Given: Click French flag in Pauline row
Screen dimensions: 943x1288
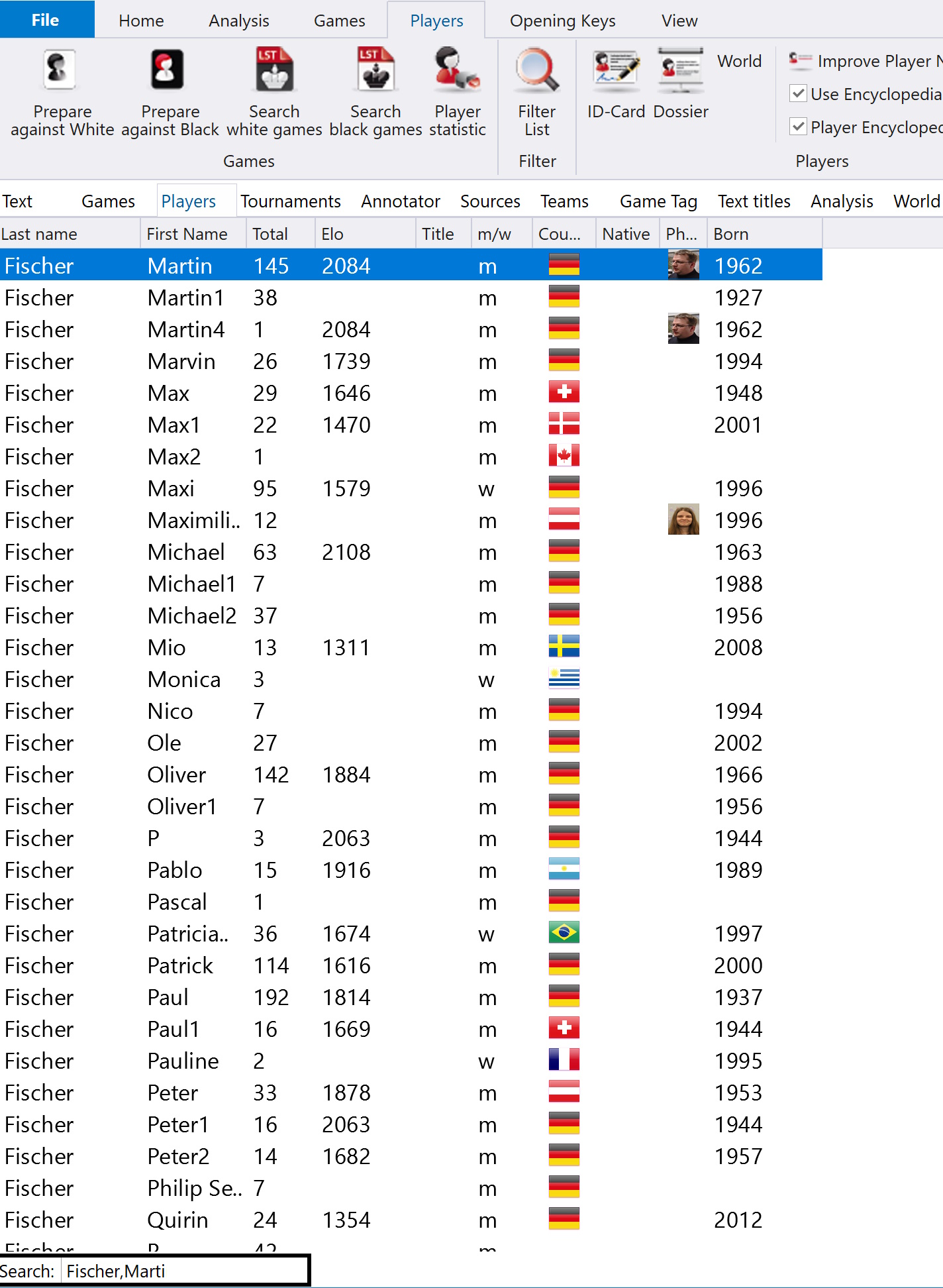Looking at the screenshot, I should tap(564, 1059).
